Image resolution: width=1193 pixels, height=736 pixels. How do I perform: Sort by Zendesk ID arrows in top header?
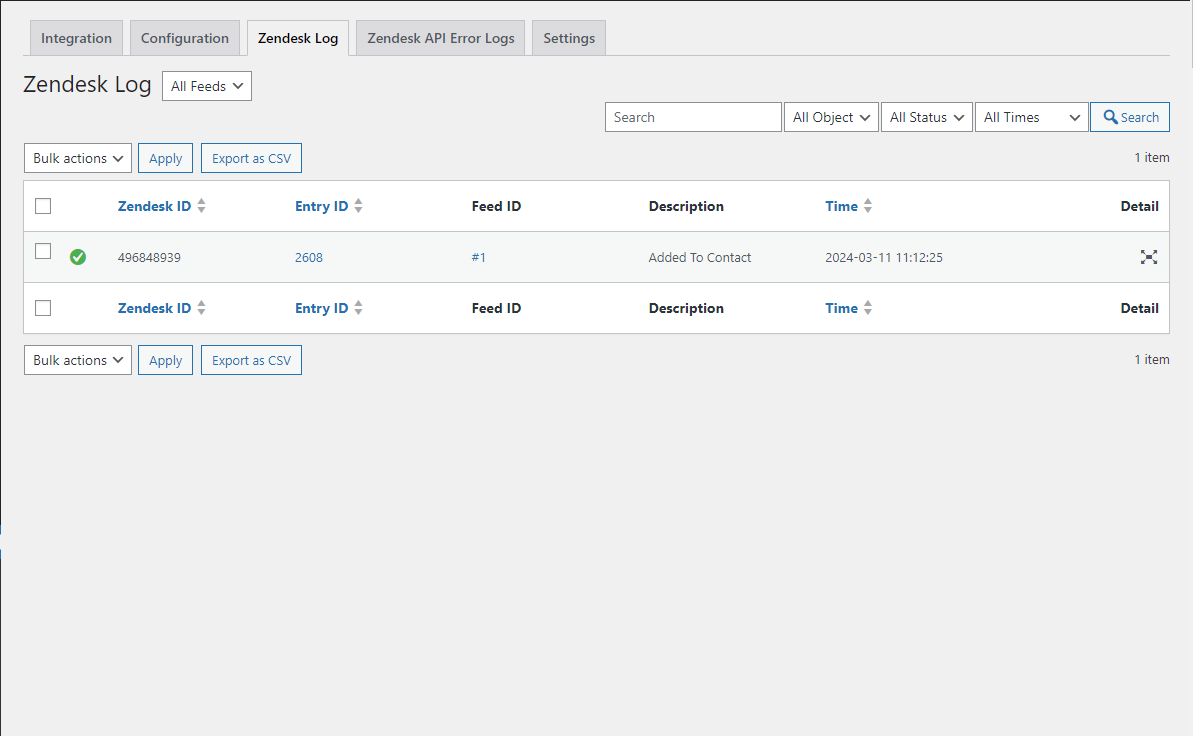tap(202, 206)
